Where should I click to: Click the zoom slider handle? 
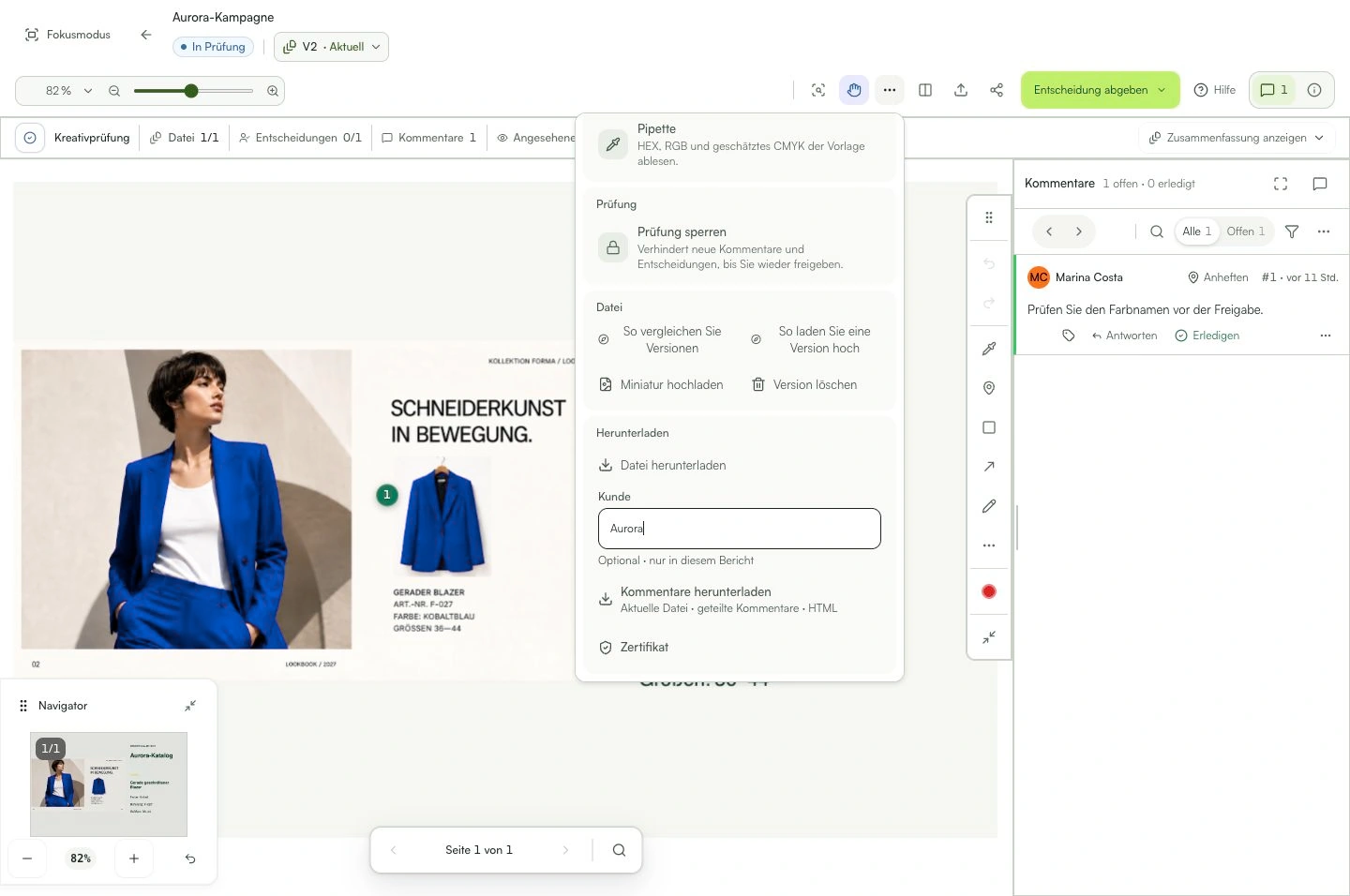point(191,91)
